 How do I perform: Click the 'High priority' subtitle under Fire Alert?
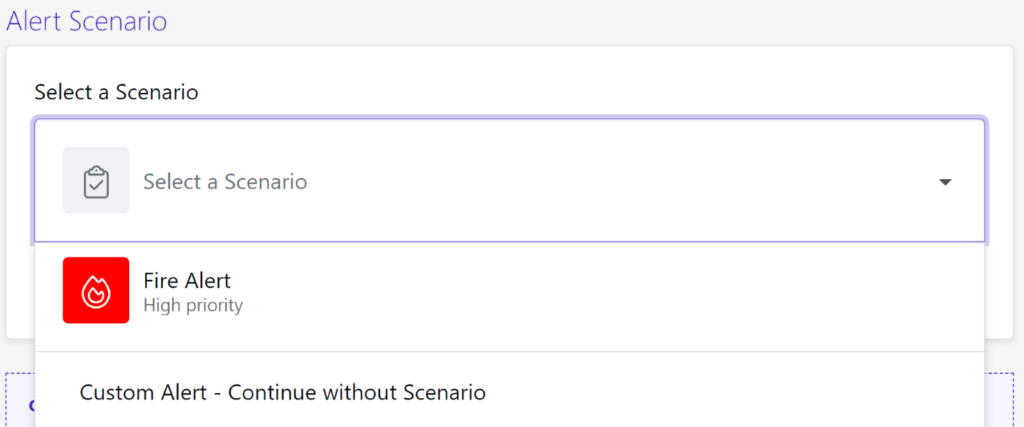click(x=193, y=305)
